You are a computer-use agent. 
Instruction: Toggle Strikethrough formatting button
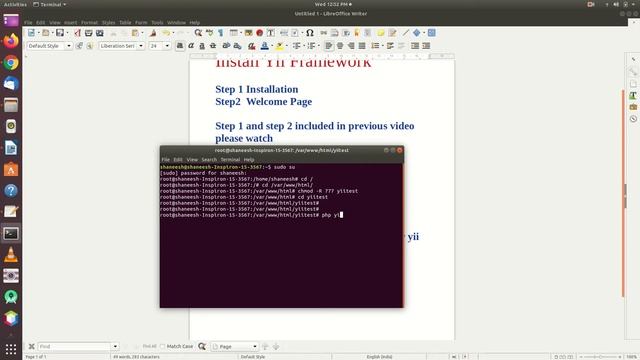pyautogui.click(x=213, y=46)
